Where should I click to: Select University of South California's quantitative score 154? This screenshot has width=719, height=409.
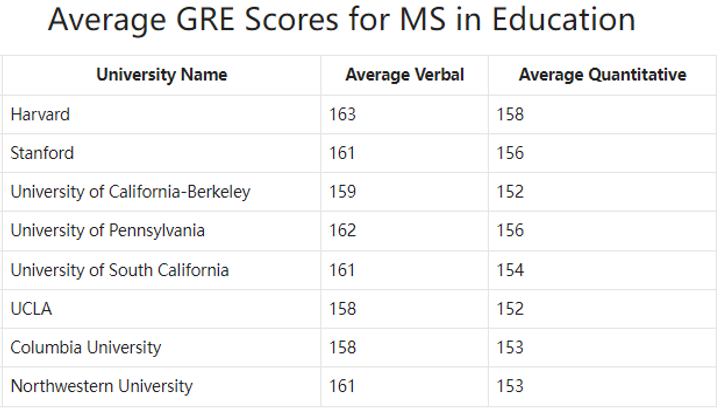[510, 270]
